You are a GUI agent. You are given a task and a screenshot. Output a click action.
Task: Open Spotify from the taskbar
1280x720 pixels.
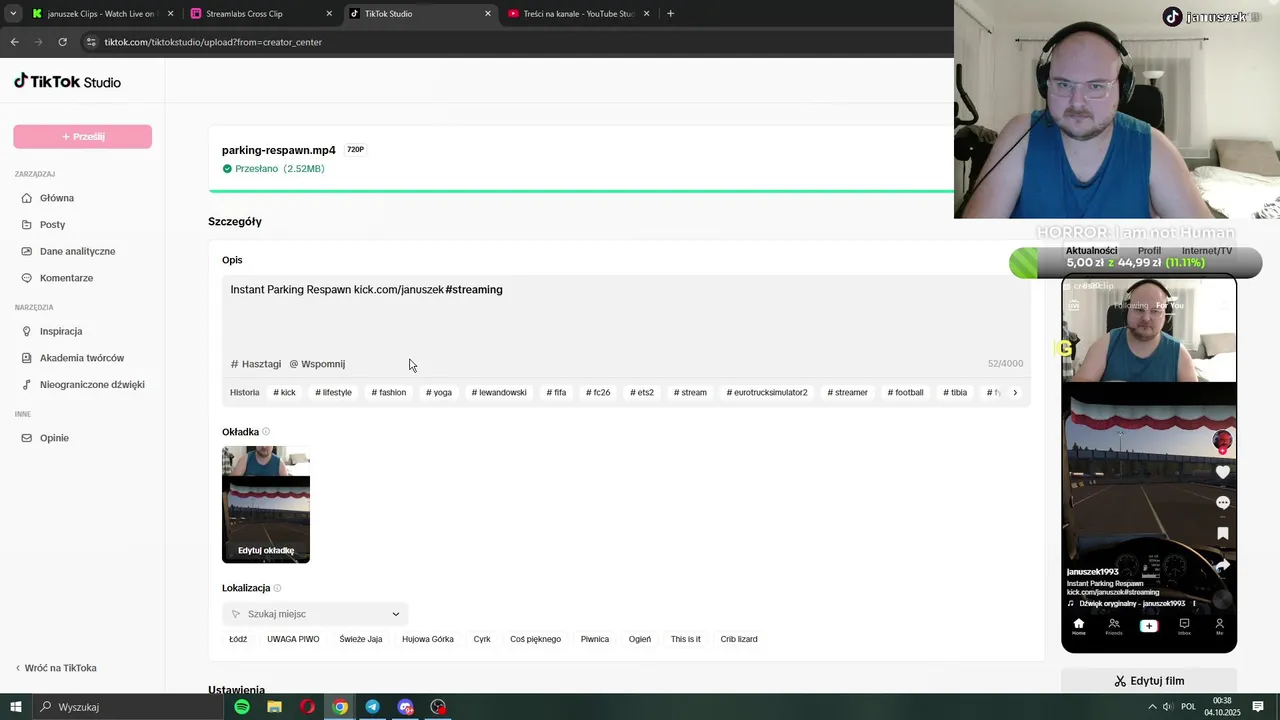tap(242, 707)
